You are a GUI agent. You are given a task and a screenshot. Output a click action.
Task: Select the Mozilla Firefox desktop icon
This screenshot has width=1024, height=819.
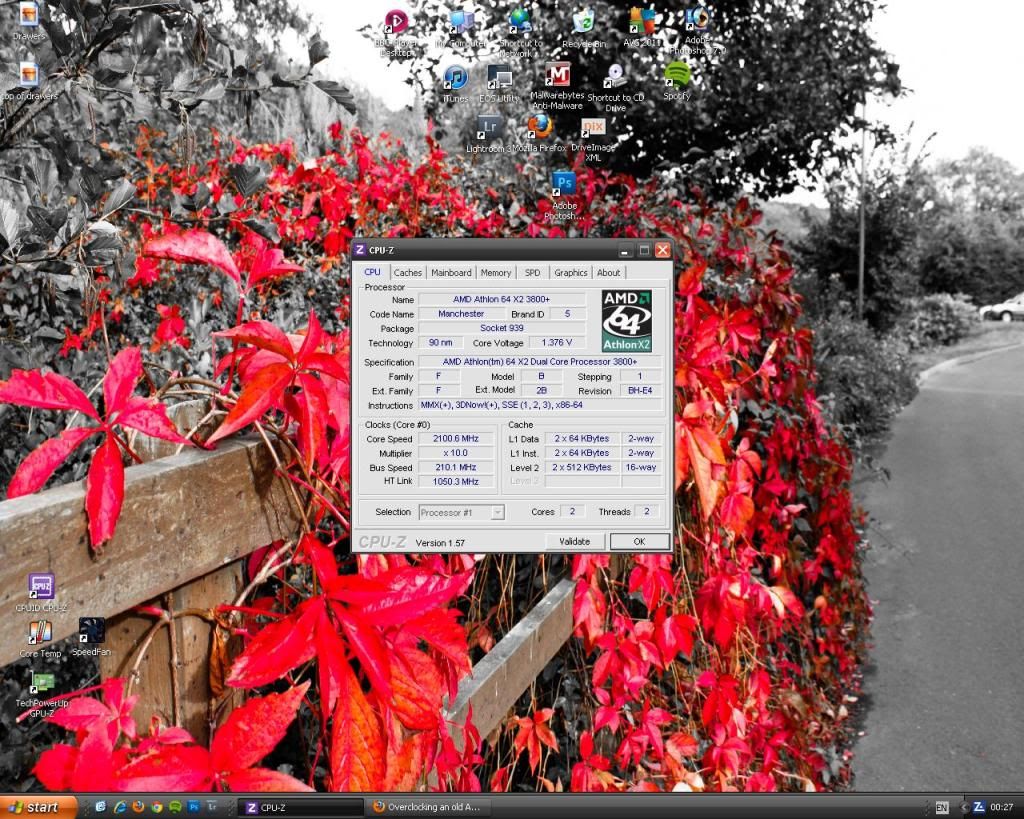click(540, 126)
